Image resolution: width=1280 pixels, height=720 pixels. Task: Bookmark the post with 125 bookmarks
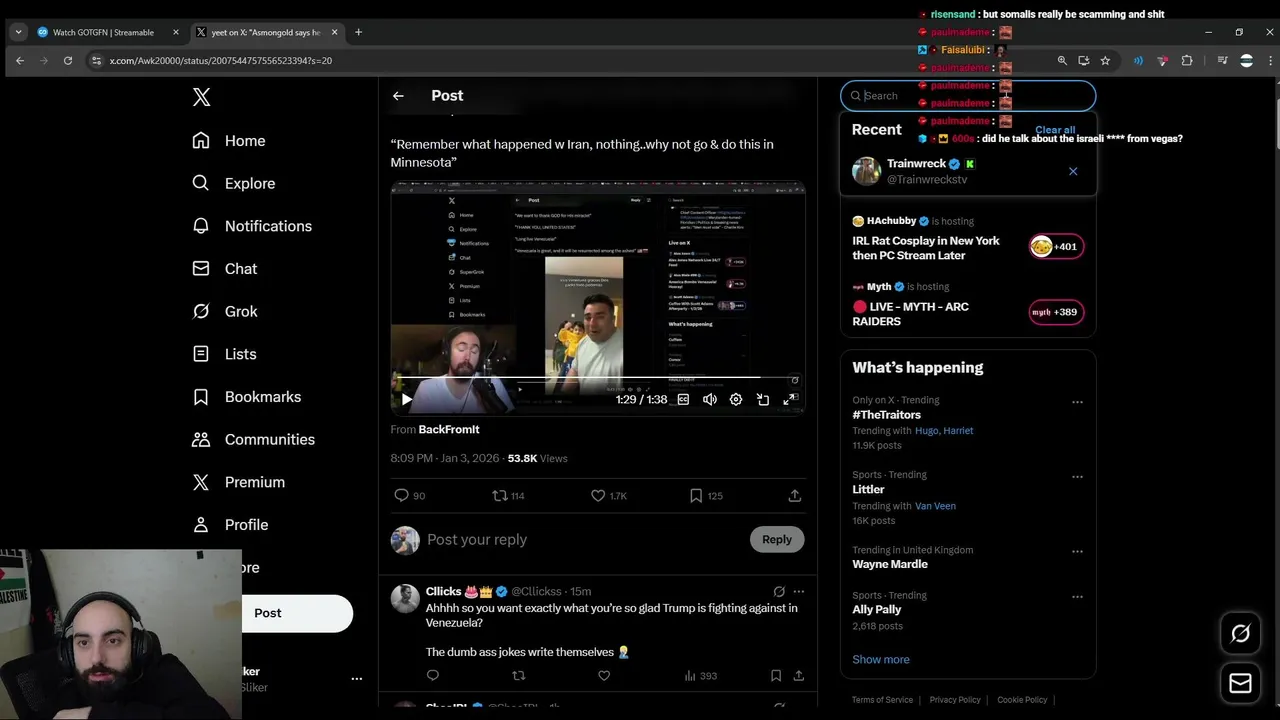coord(706,495)
